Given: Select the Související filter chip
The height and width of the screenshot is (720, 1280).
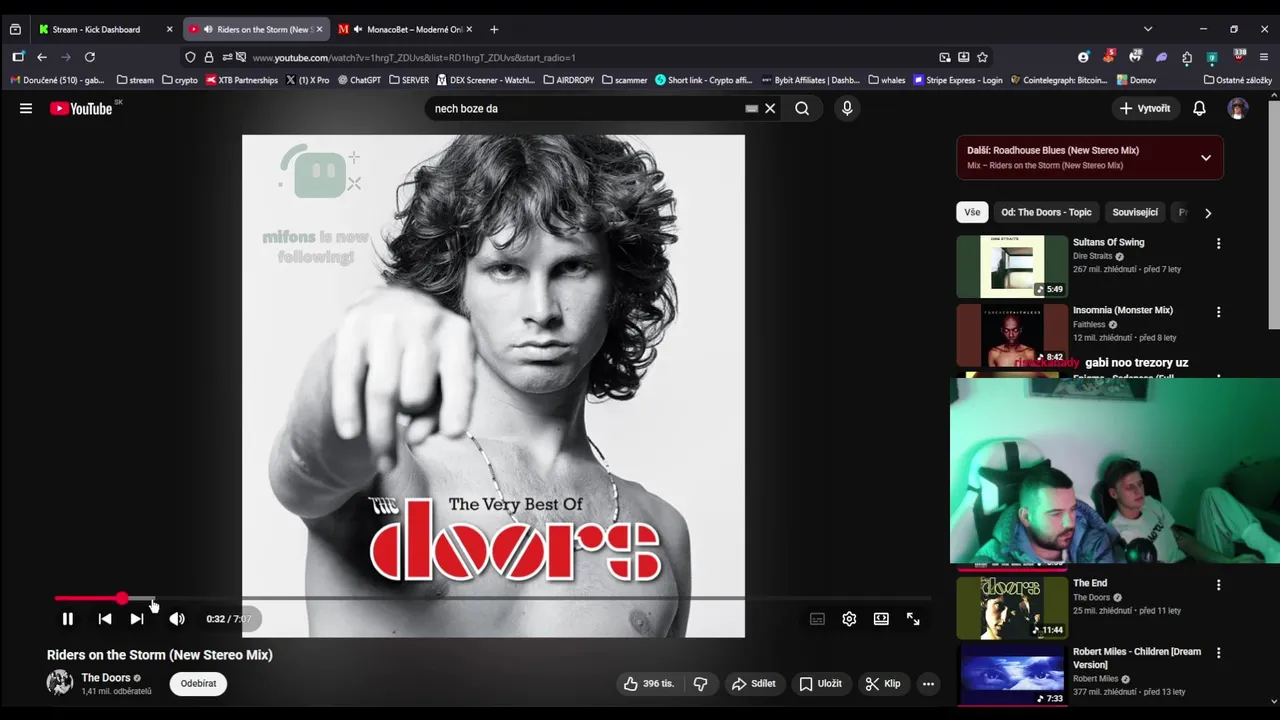Looking at the screenshot, I should tap(1135, 212).
